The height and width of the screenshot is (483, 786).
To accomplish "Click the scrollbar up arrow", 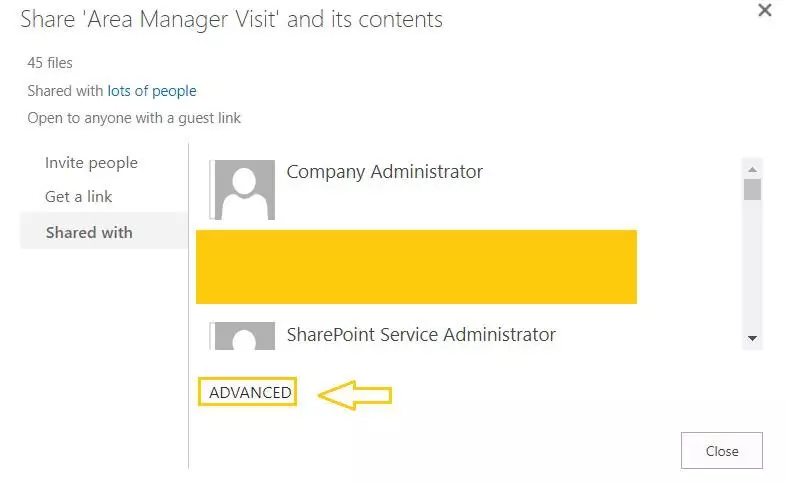I will click(753, 166).
